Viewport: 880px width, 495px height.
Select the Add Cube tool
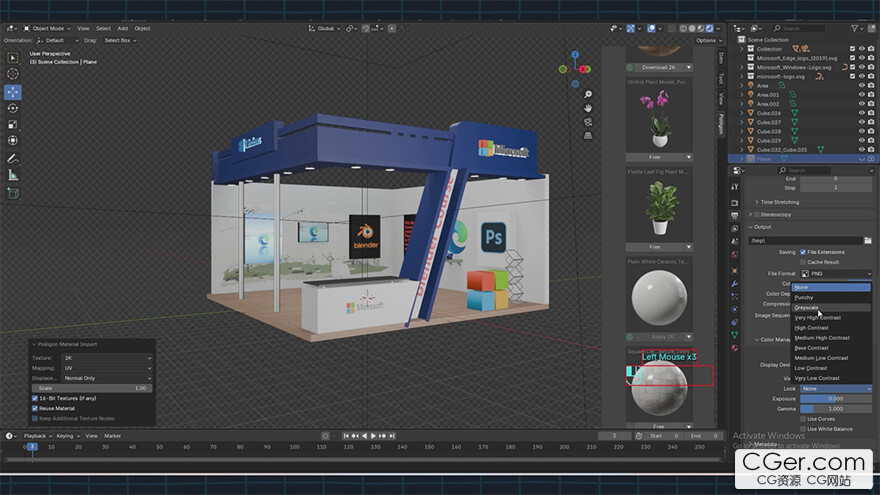pos(12,194)
